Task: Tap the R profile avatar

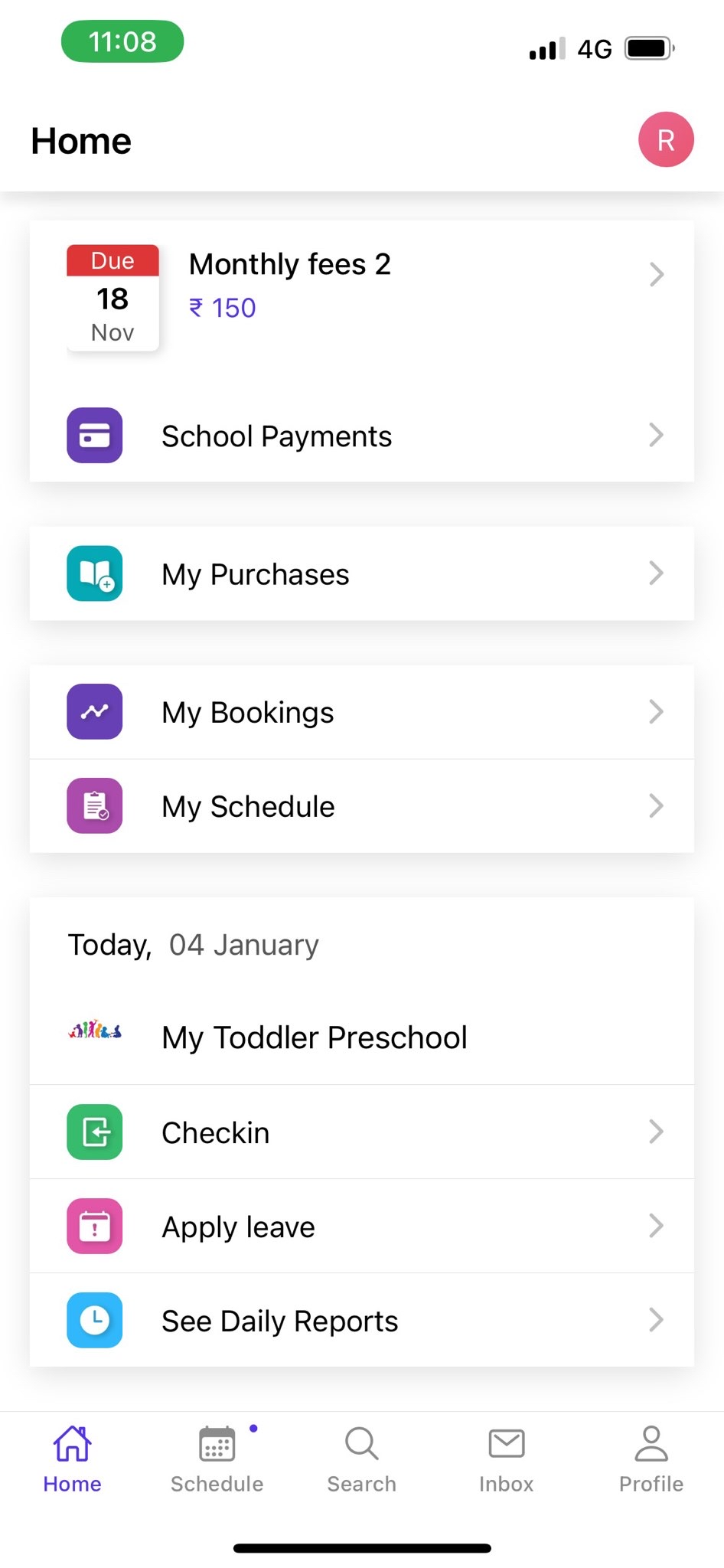Action: pos(667,139)
